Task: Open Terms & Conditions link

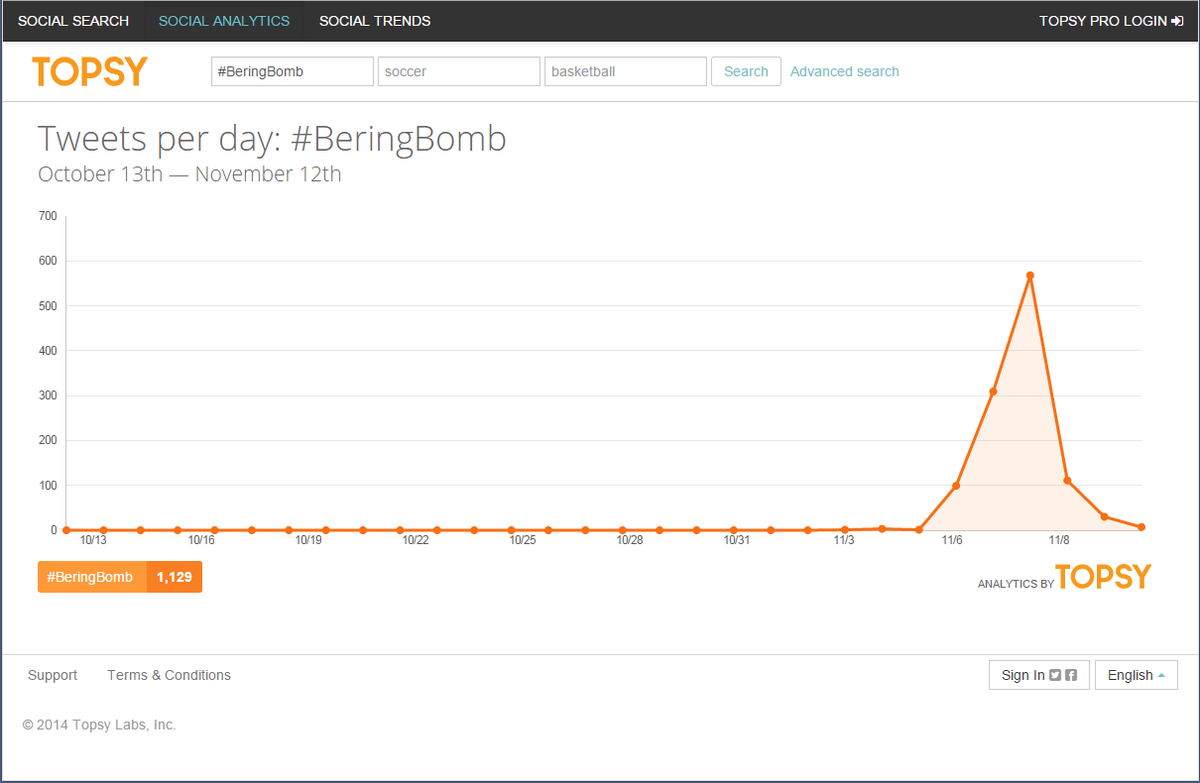Action: pos(169,675)
